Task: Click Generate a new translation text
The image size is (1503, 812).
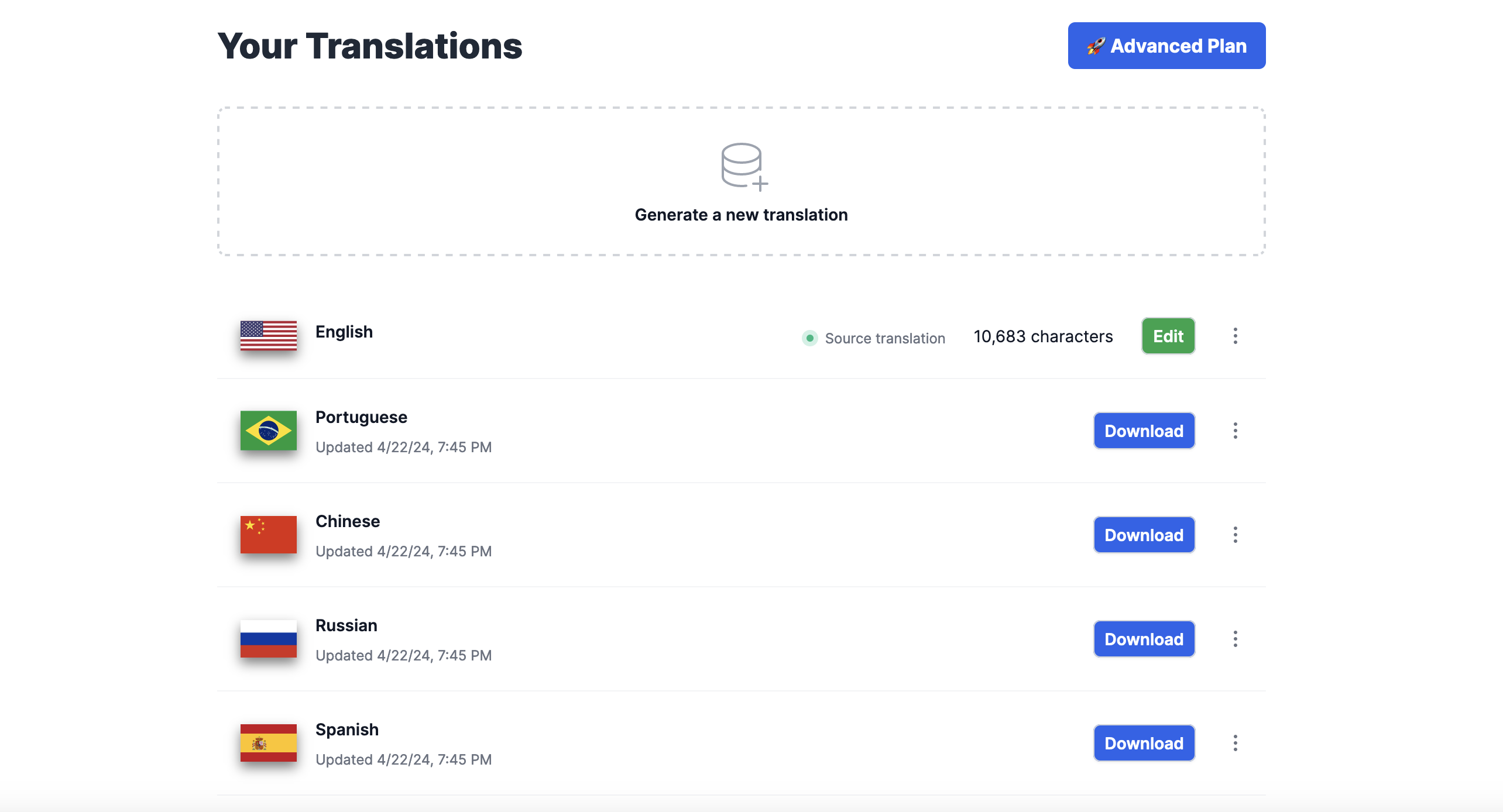Action: coord(741,215)
